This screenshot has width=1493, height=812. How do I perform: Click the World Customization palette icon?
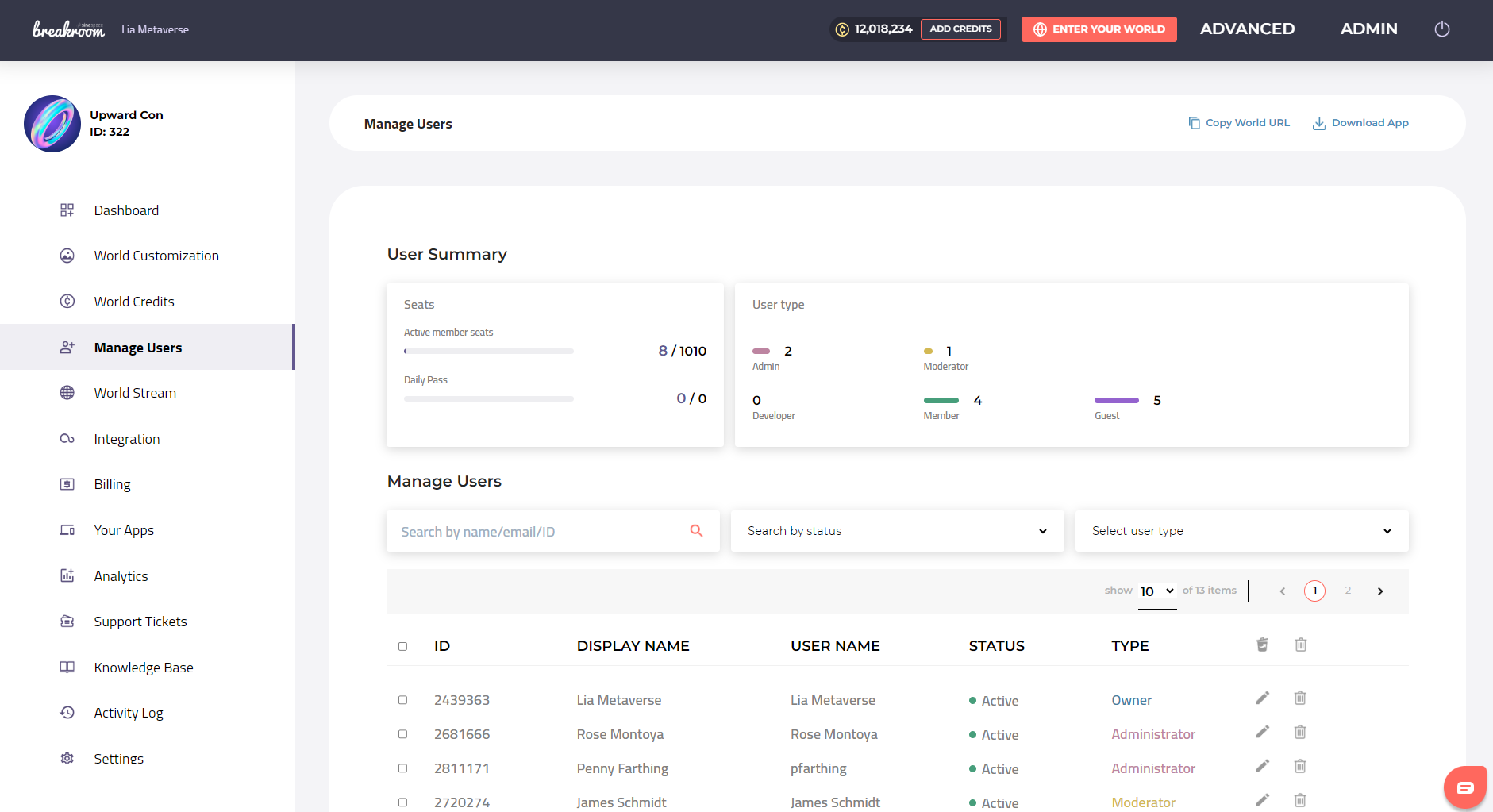(x=67, y=256)
